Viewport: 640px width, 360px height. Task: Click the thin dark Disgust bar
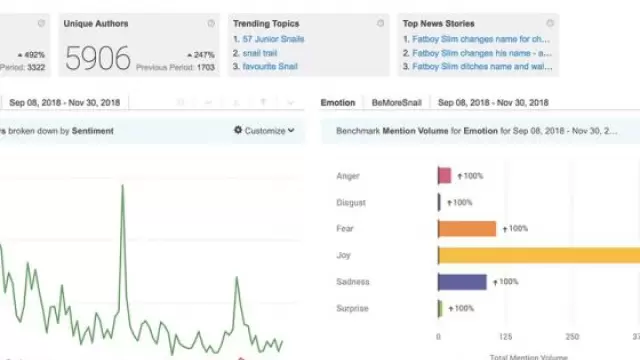(x=439, y=202)
